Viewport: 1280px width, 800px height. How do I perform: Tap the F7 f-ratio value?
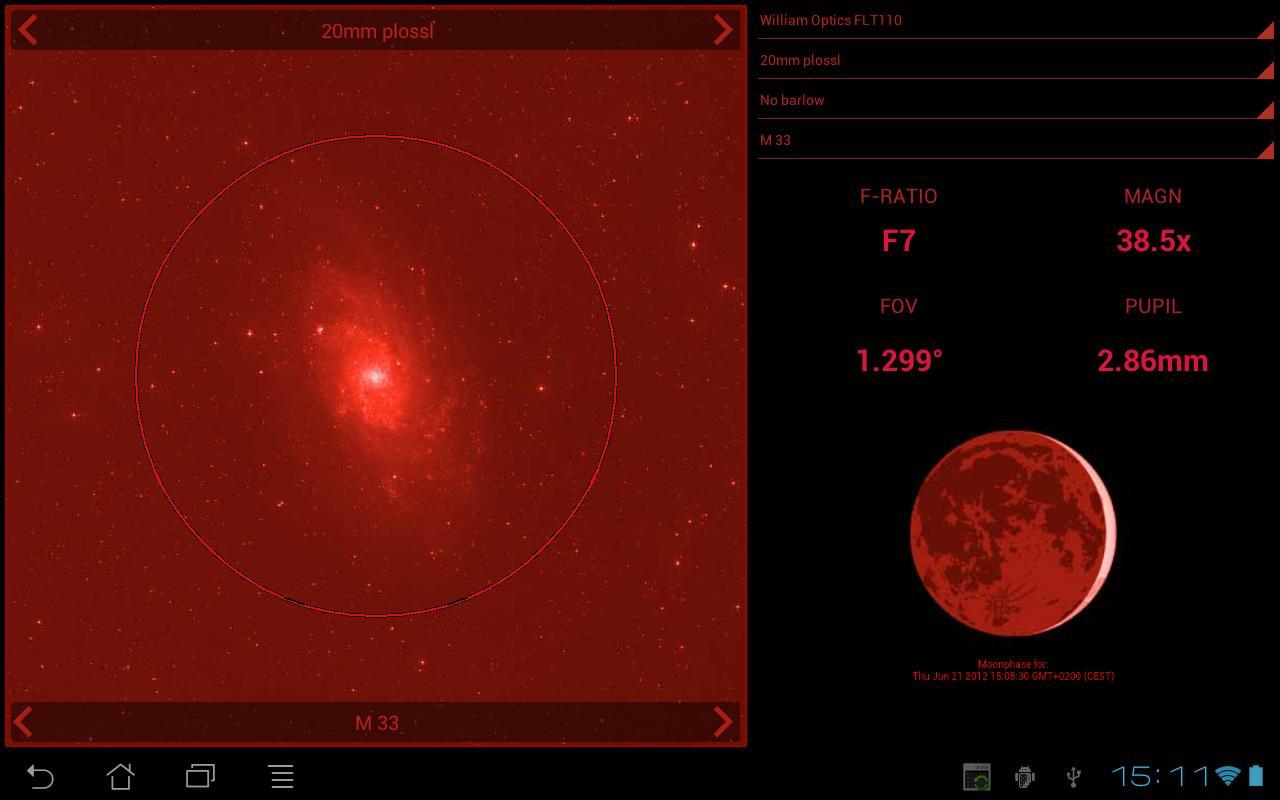point(898,241)
